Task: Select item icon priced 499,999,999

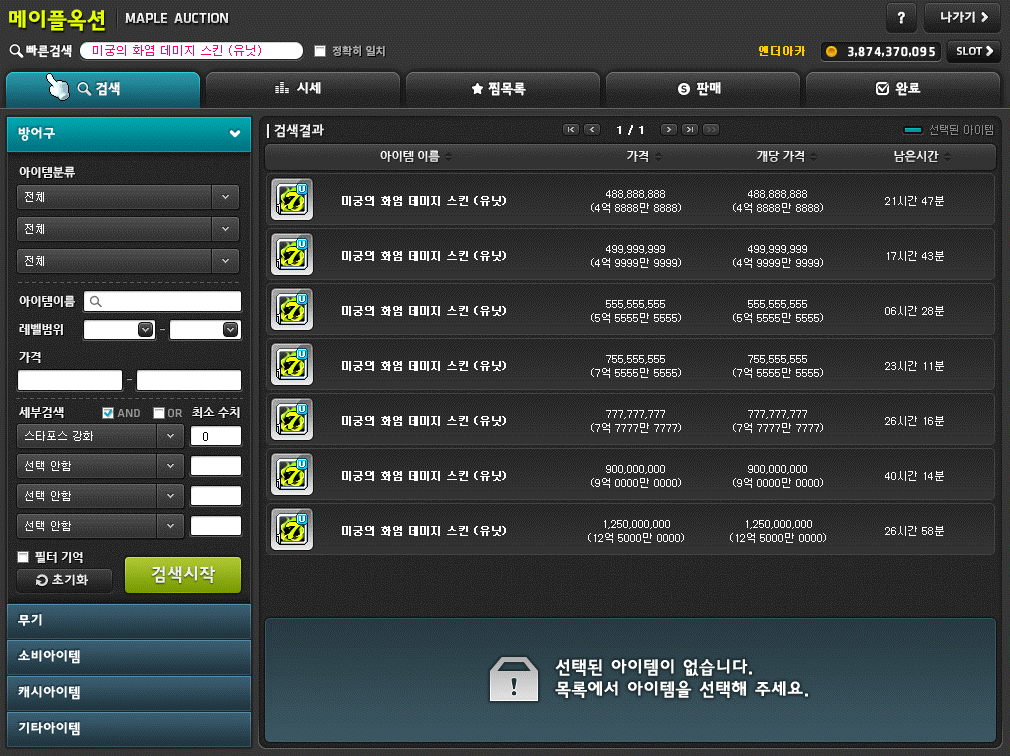Action: (292, 254)
